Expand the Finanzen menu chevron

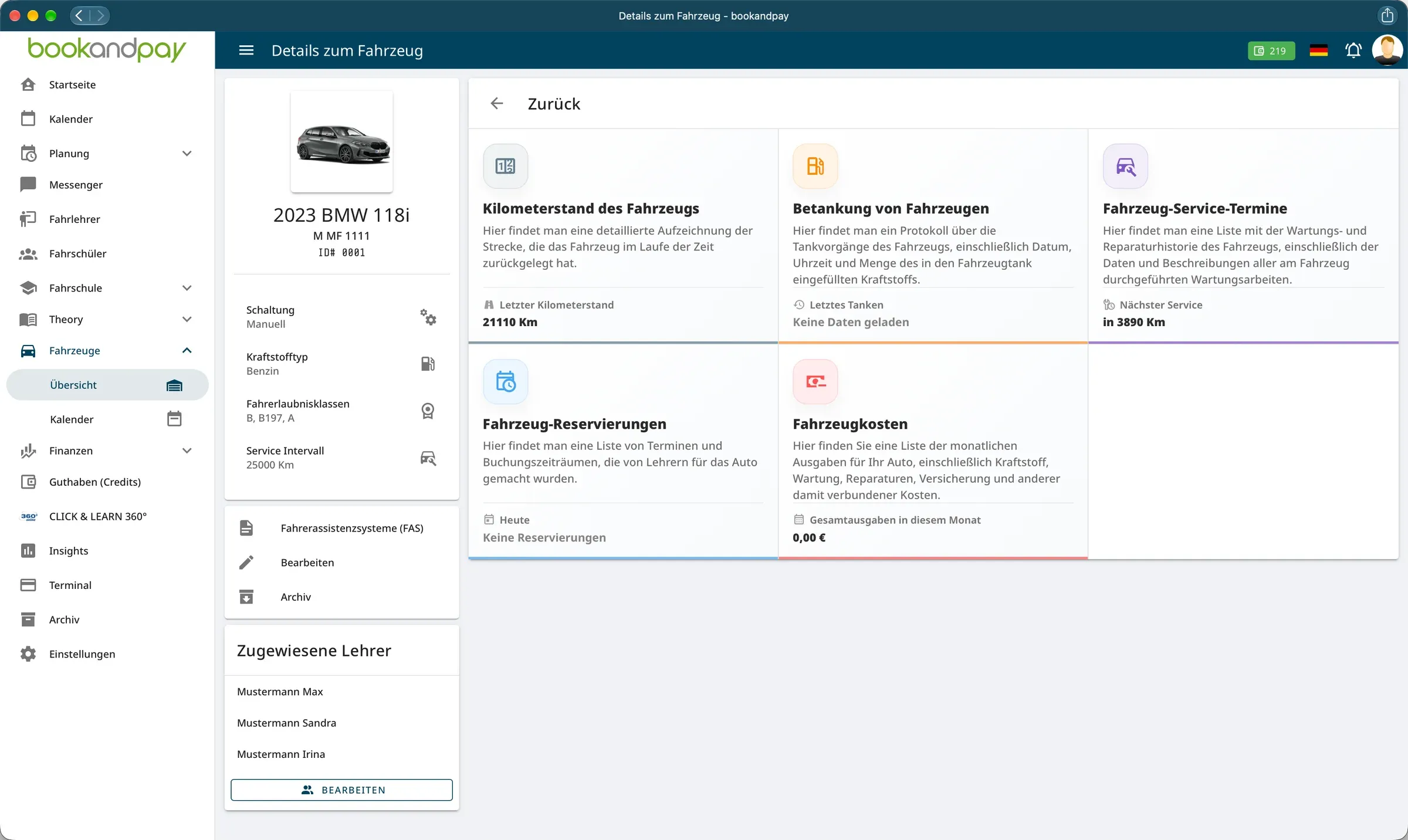[x=187, y=451]
